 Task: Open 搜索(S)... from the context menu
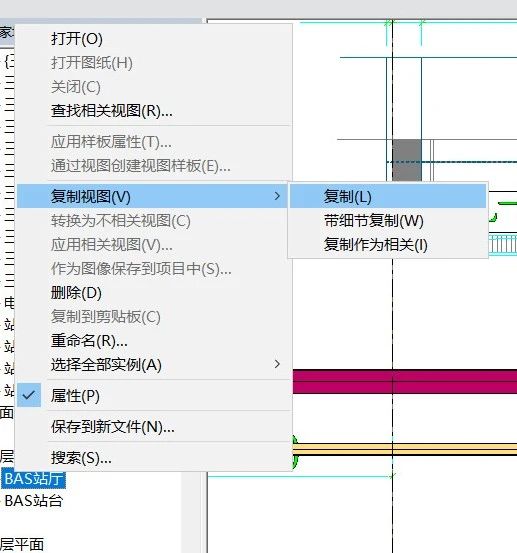click(154, 458)
